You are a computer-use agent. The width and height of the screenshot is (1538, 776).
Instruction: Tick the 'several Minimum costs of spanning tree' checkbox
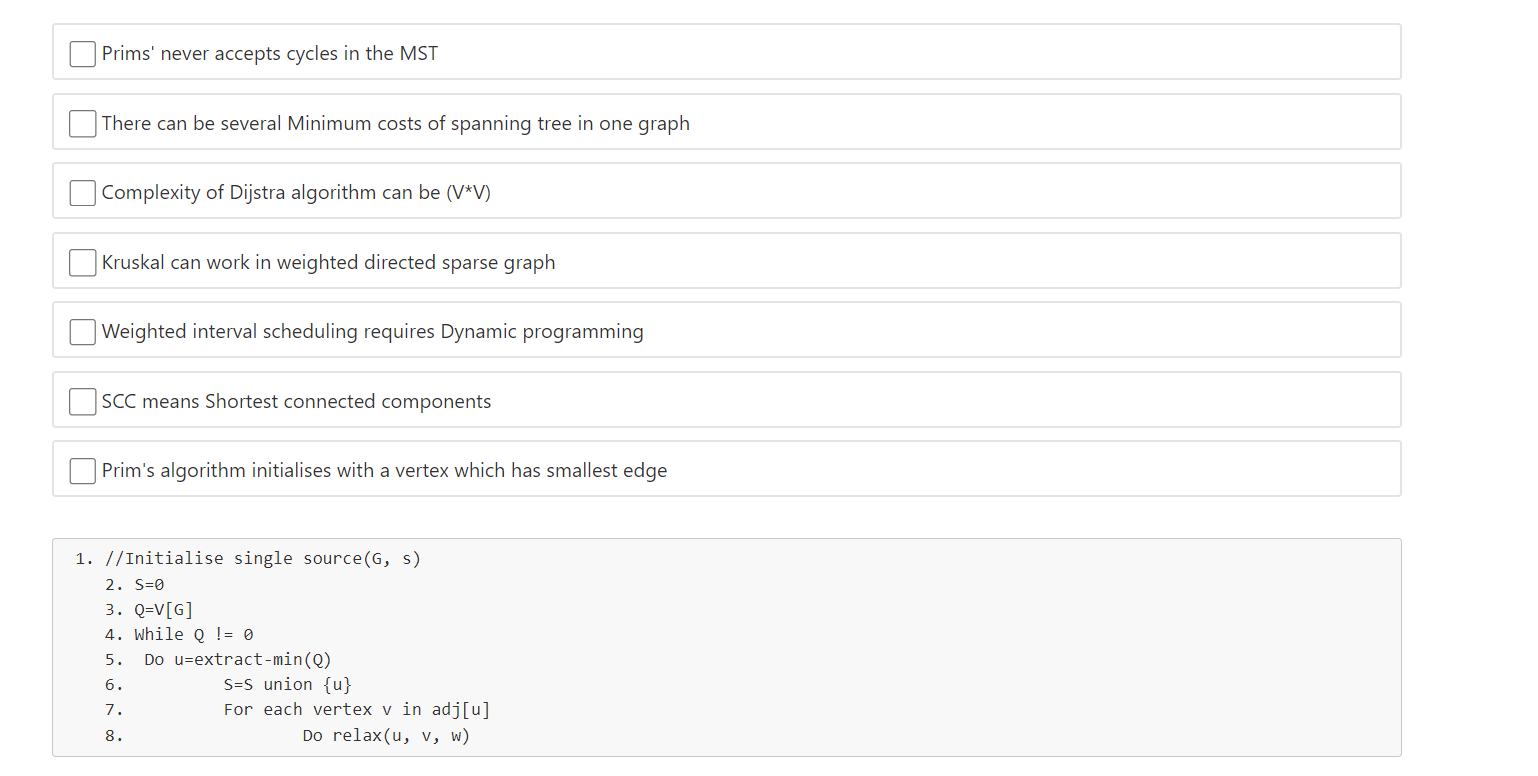82,123
